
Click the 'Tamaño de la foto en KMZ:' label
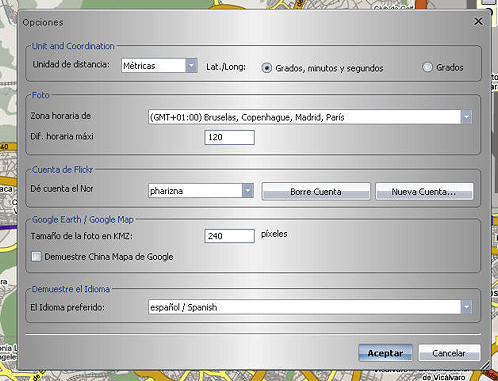click(82, 236)
